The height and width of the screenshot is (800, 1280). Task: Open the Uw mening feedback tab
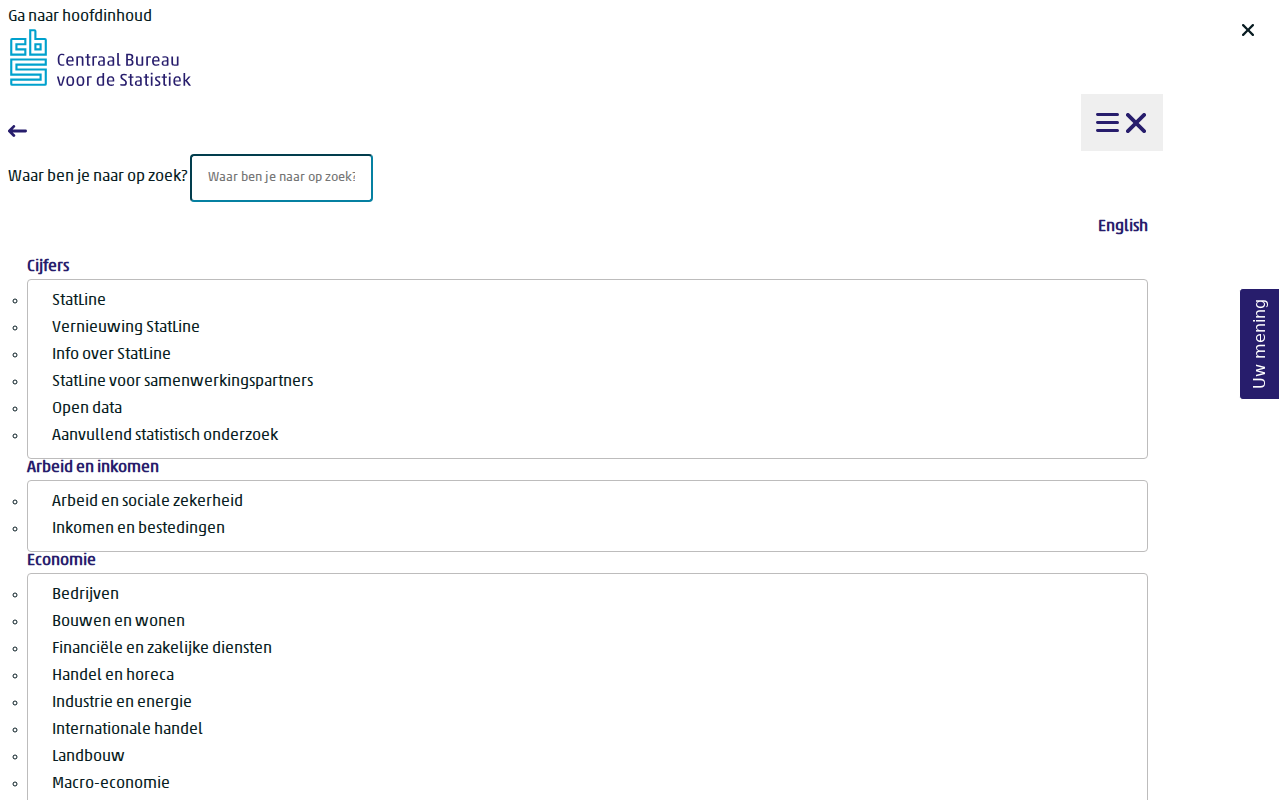[x=1259, y=344]
